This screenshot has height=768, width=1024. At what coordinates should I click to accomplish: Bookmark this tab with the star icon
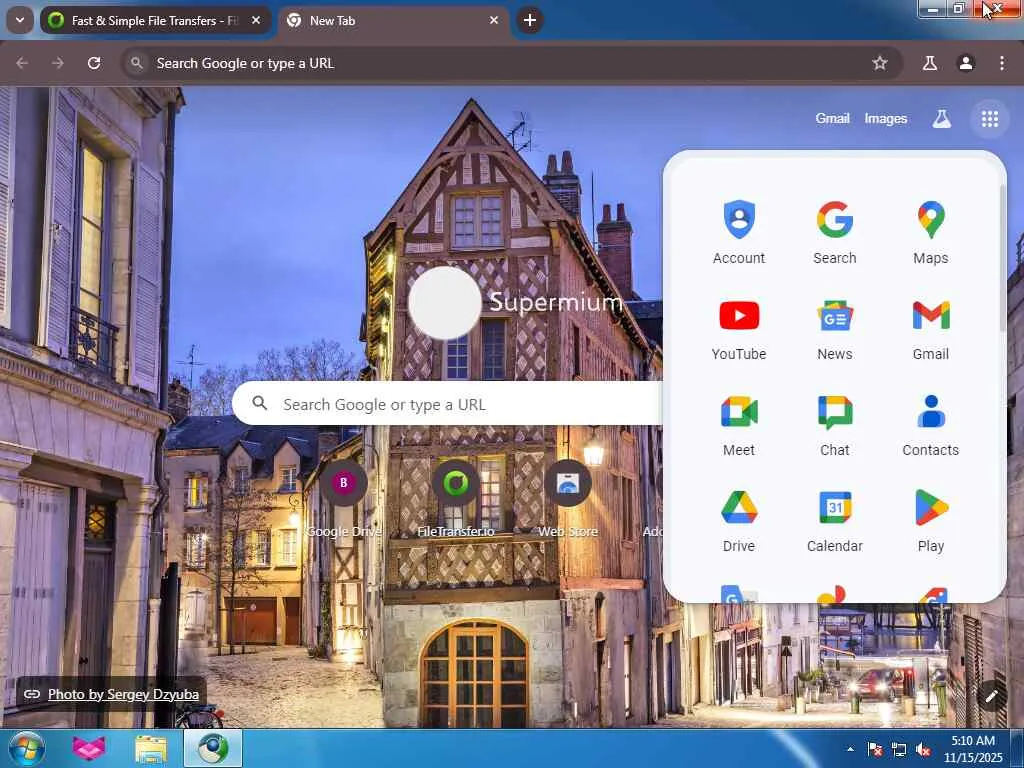[x=880, y=63]
